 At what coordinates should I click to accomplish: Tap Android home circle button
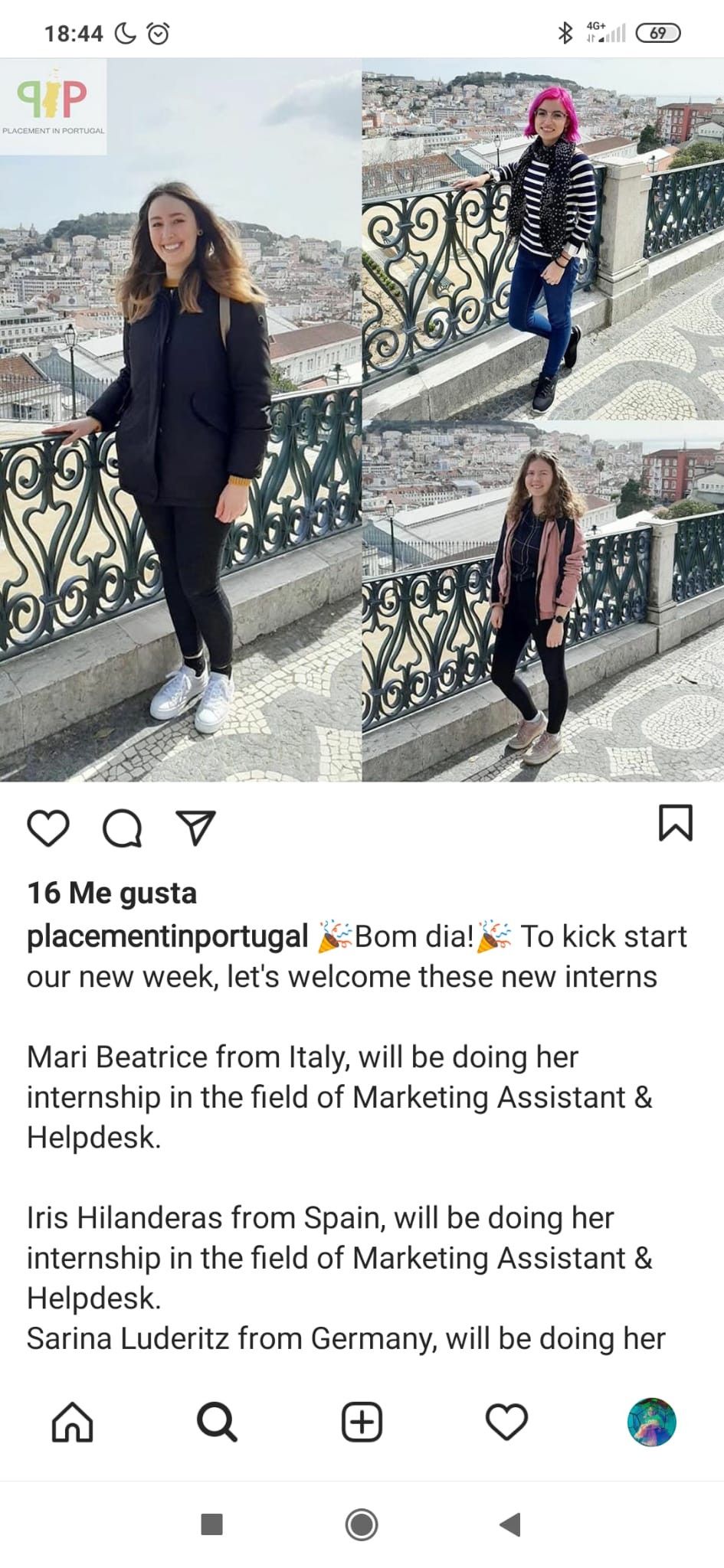coord(362,1524)
